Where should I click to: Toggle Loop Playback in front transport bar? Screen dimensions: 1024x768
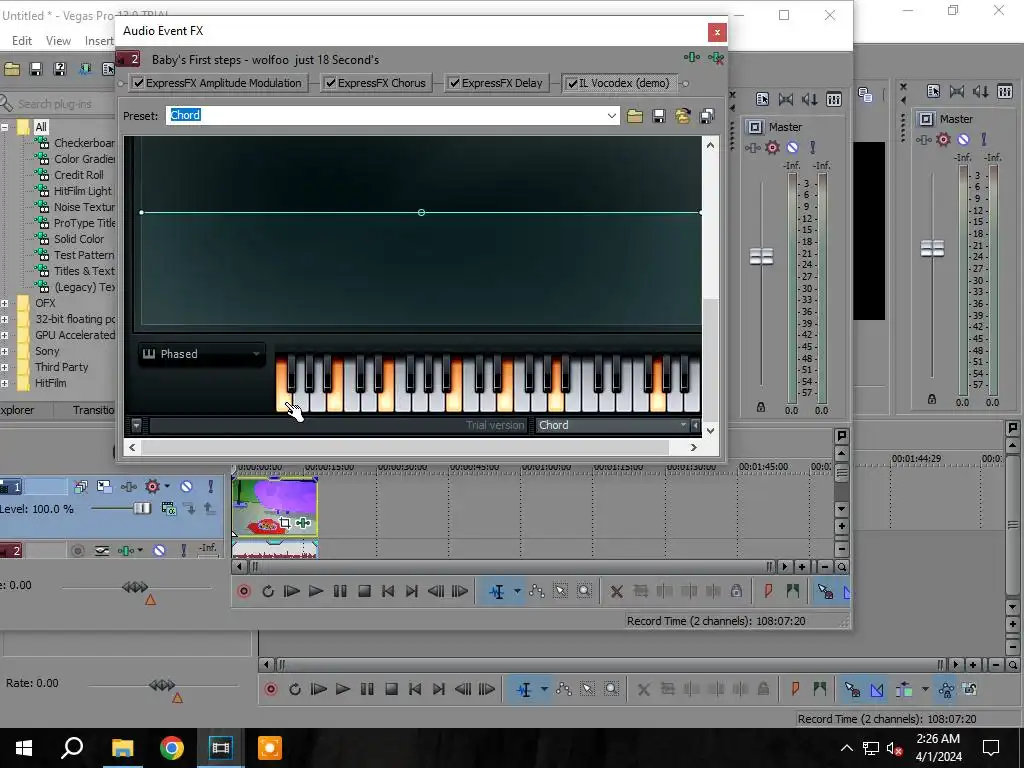pyautogui.click(x=268, y=592)
